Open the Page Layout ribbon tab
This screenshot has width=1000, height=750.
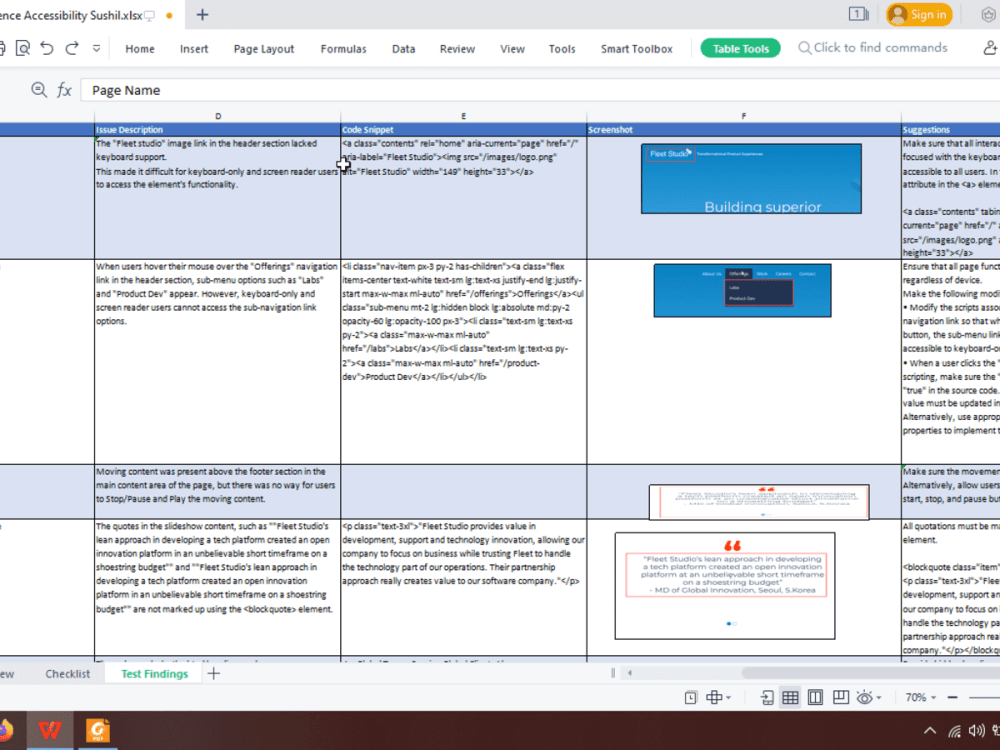[x=264, y=49]
